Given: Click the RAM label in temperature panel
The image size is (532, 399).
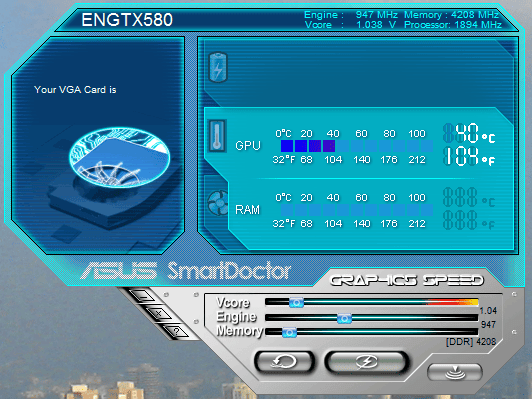Looking at the screenshot, I should click(247, 210).
